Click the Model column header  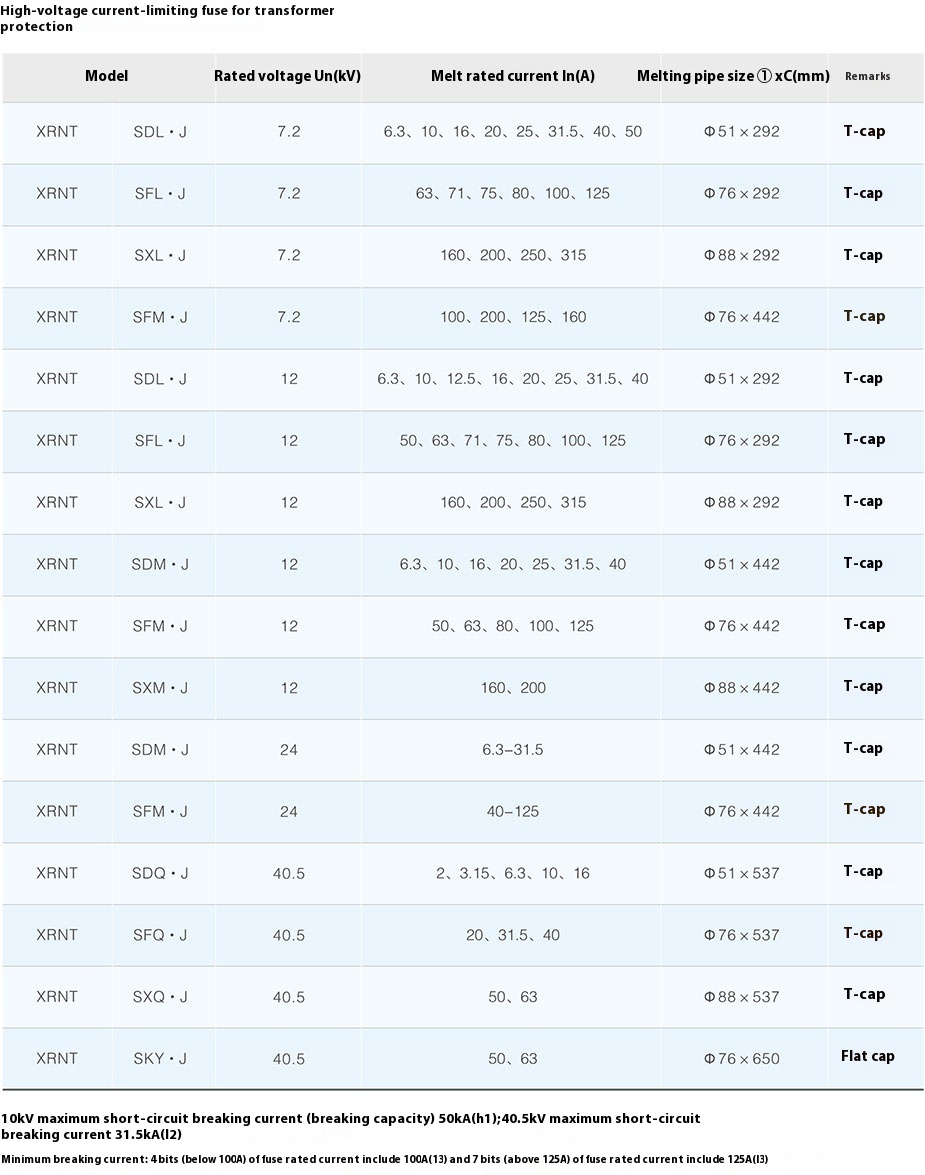pyautogui.click(x=107, y=76)
